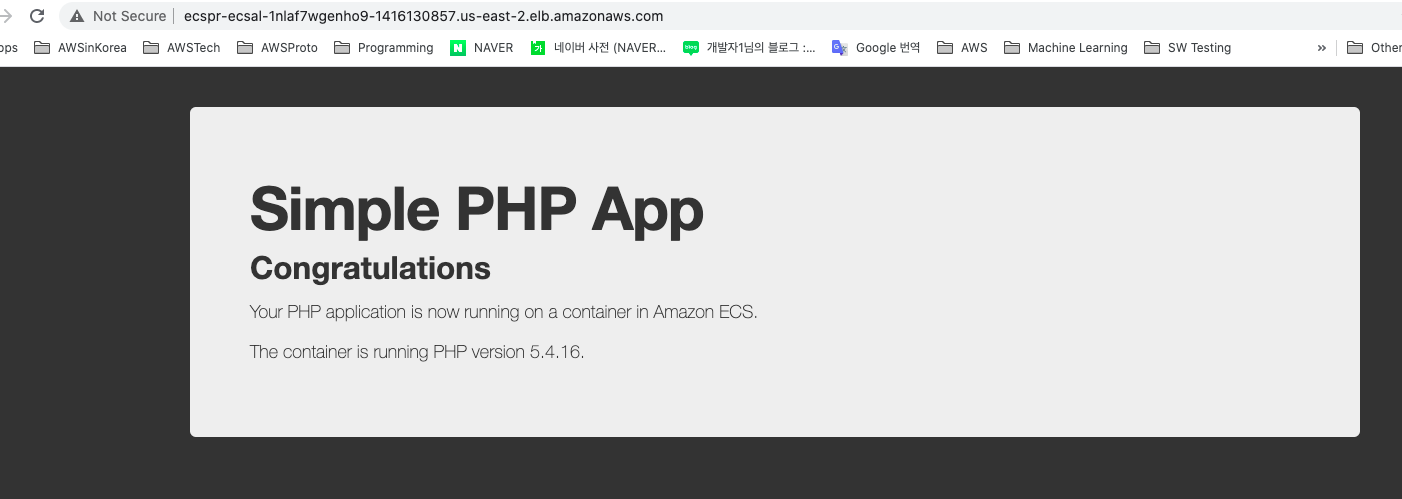Open the SW Testing bookmark folder

click(1187, 47)
